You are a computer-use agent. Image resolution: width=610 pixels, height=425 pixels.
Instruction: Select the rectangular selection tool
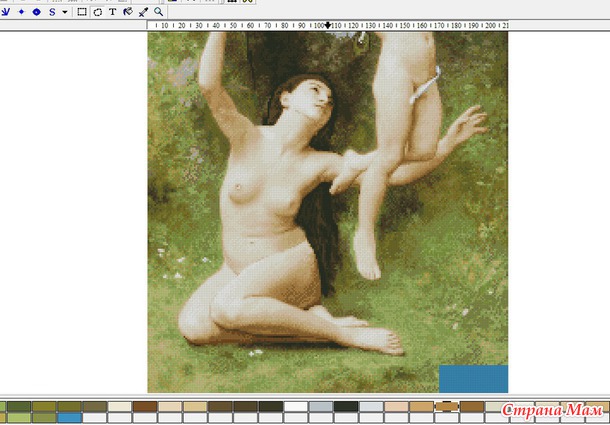(x=82, y=12)
